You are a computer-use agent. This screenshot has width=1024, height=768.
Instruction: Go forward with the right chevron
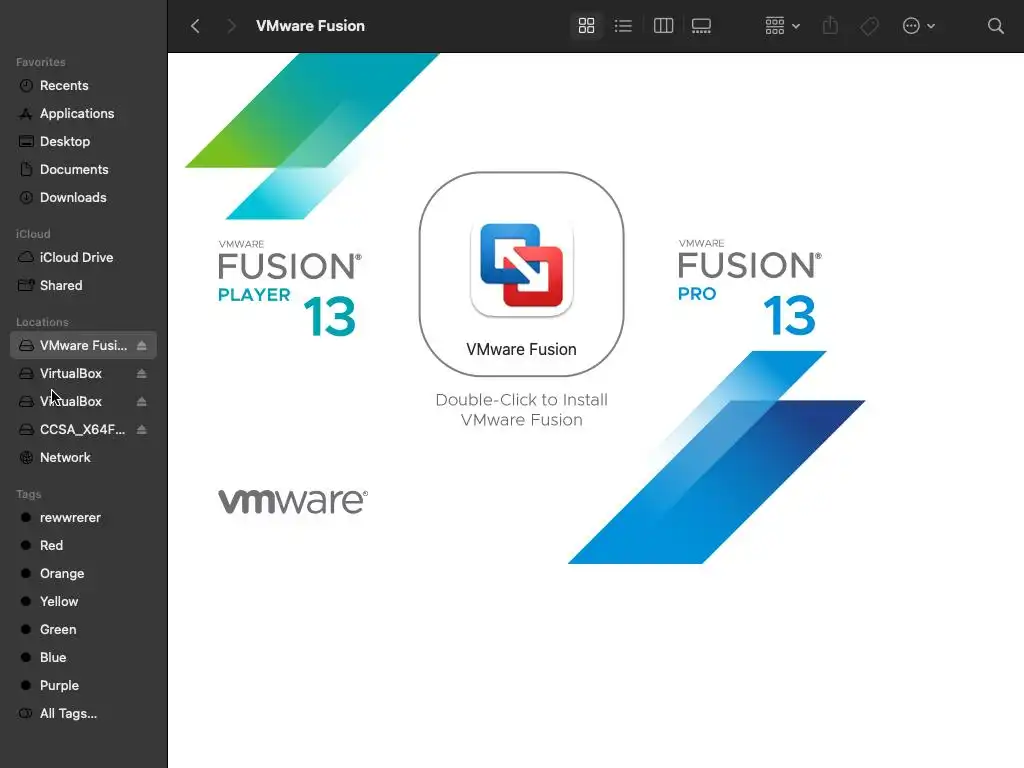(x=231, y=26)
